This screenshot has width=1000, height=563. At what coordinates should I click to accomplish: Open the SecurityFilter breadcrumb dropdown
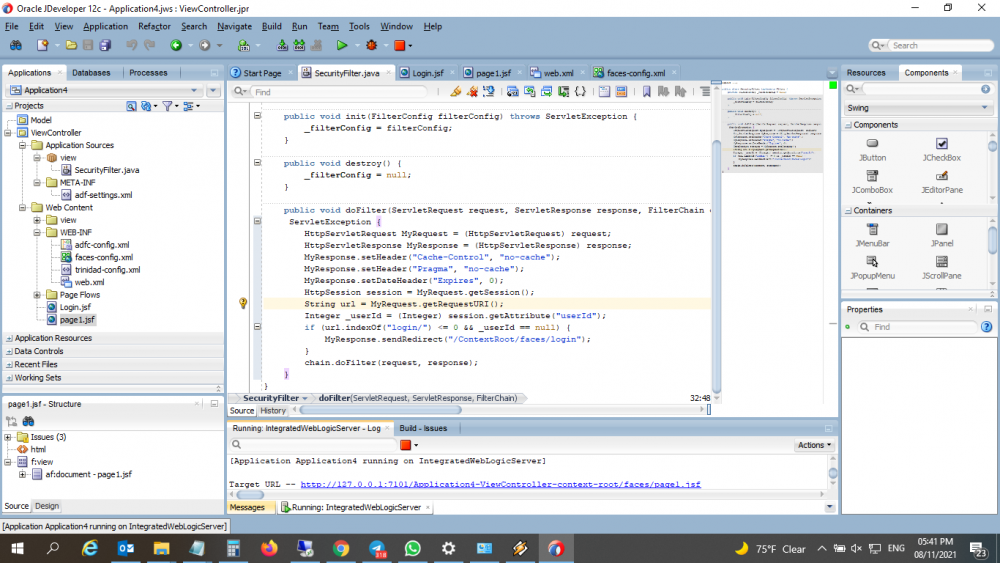305,398
